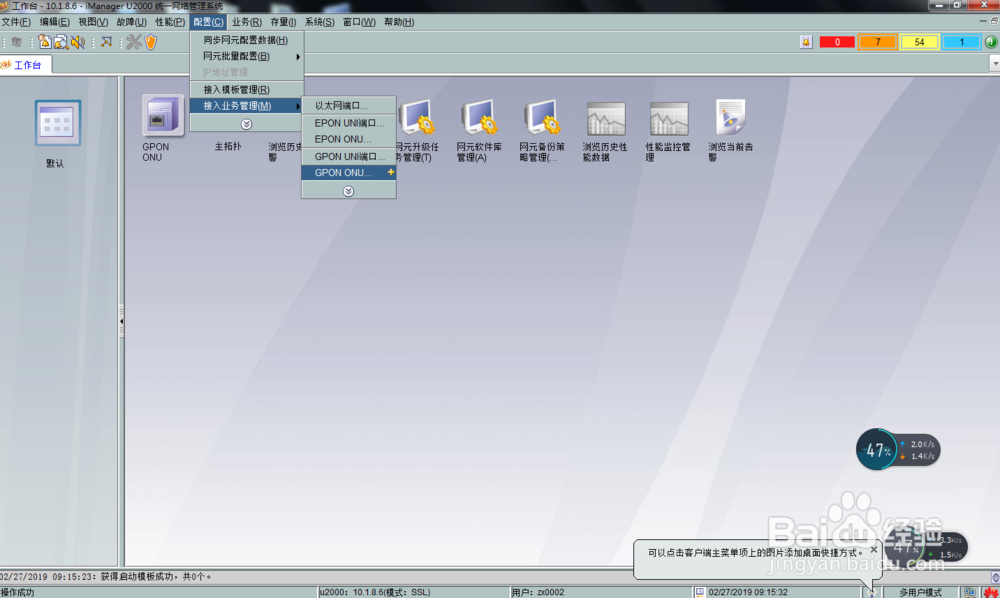Open the 故障(U) menu

click(x=131, y=22)
